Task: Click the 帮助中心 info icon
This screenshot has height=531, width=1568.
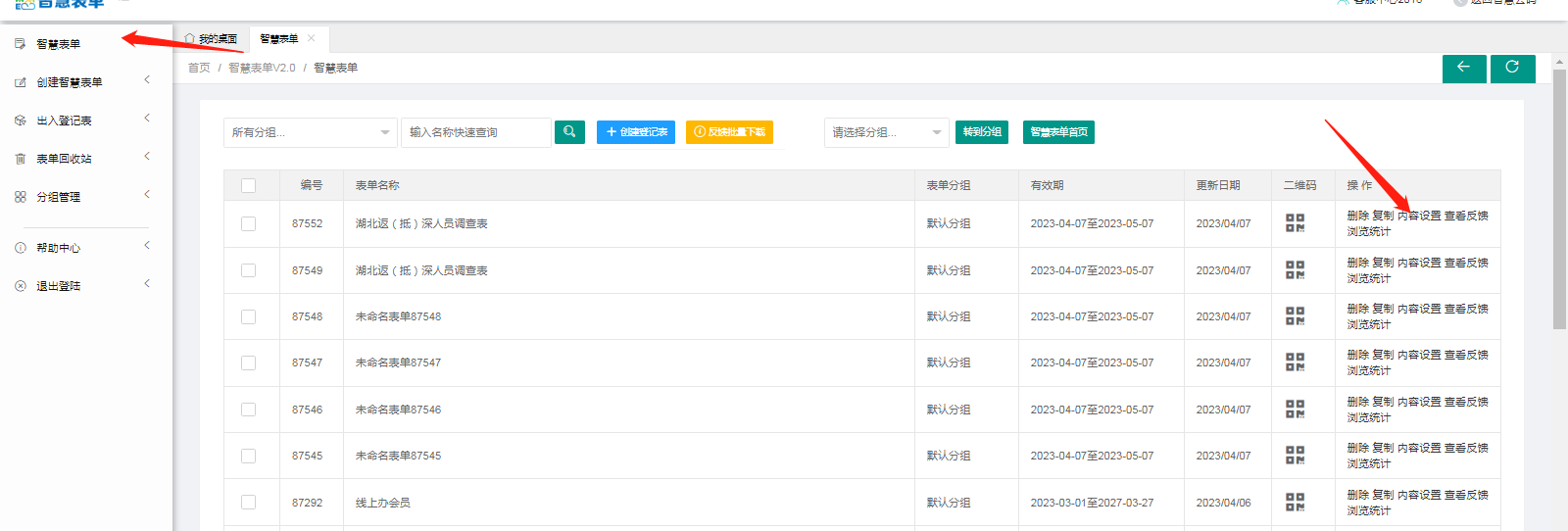Action: click(21, 248)
